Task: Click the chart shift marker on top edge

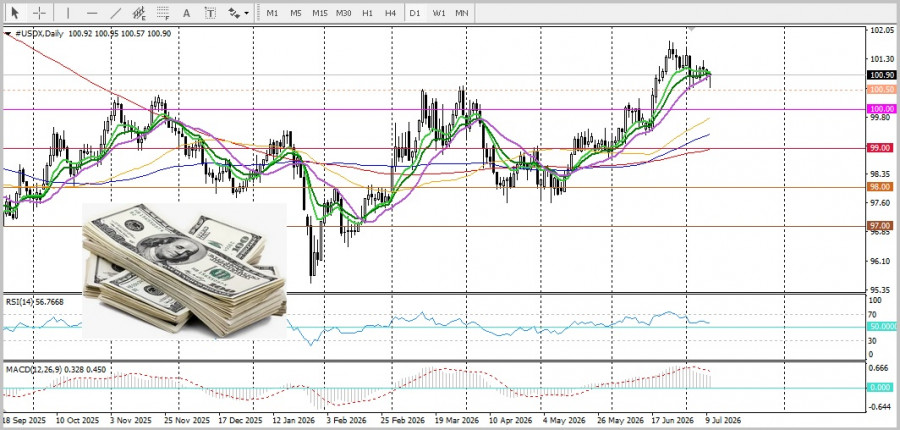Action: point(692,28)
